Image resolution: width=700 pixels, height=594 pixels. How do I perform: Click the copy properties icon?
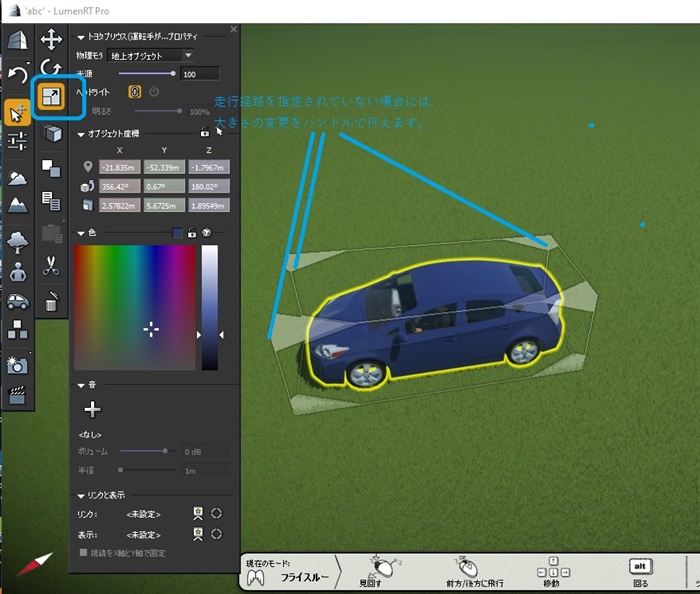click(51, 201)
